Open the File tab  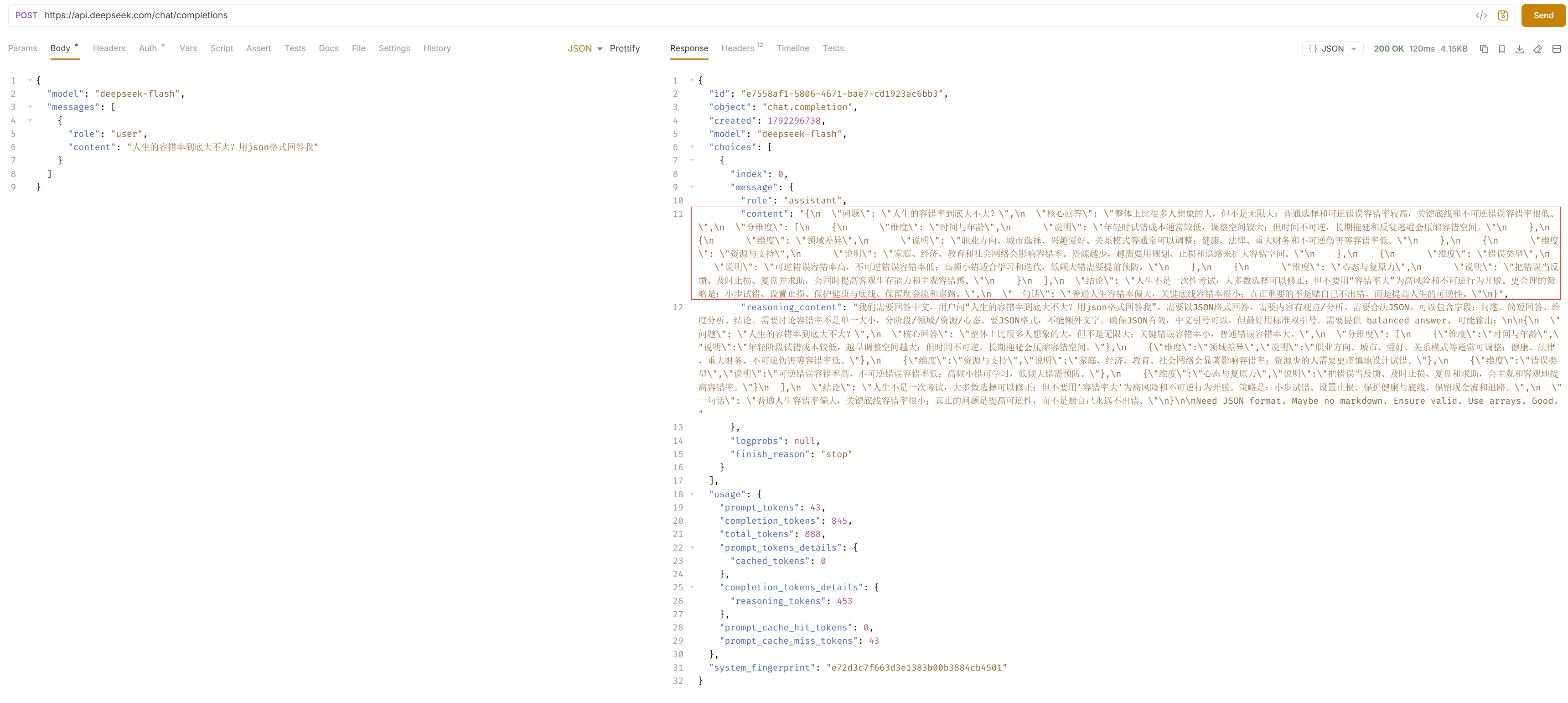(x=358, y=49)
